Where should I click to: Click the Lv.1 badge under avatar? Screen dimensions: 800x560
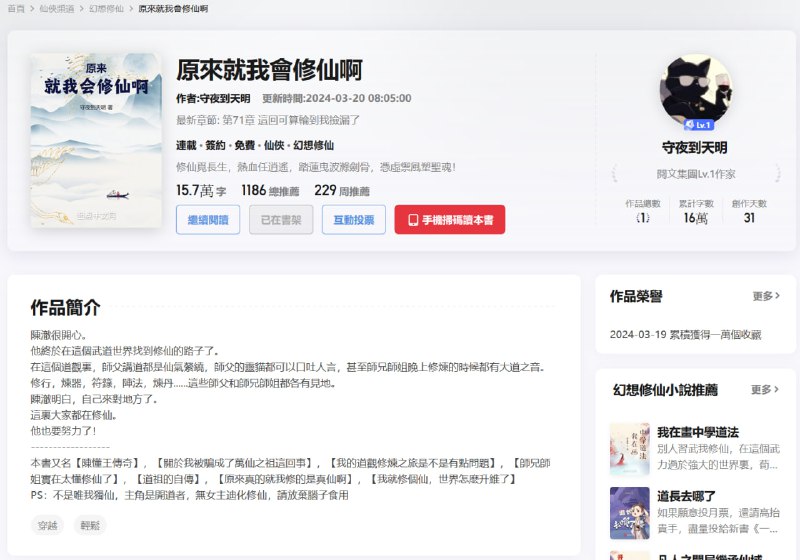click(x=698, y=124)
